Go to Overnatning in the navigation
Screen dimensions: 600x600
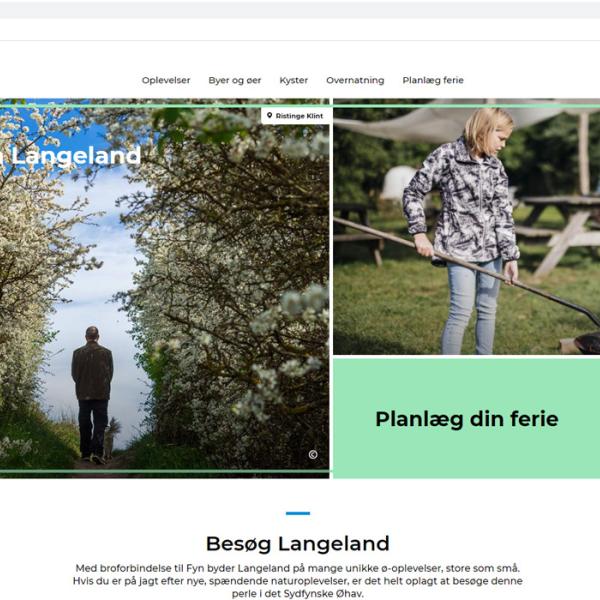click(x=355, y=80)
